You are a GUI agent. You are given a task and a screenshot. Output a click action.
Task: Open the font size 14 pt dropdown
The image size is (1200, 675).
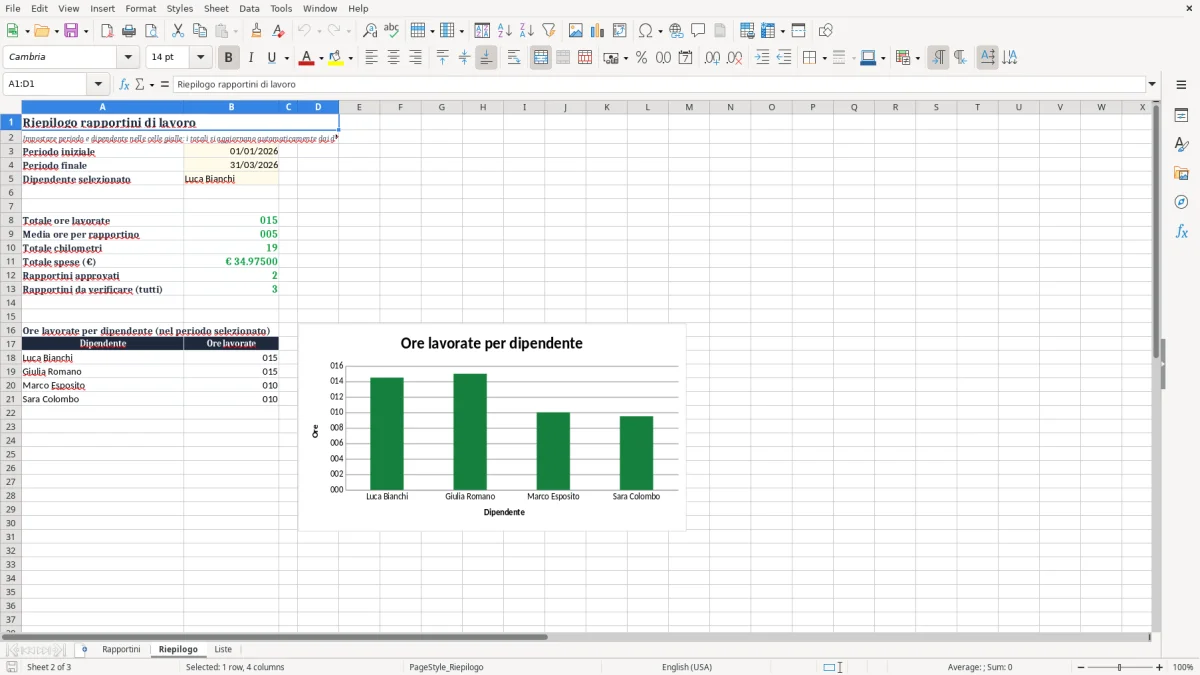(201, 58)
